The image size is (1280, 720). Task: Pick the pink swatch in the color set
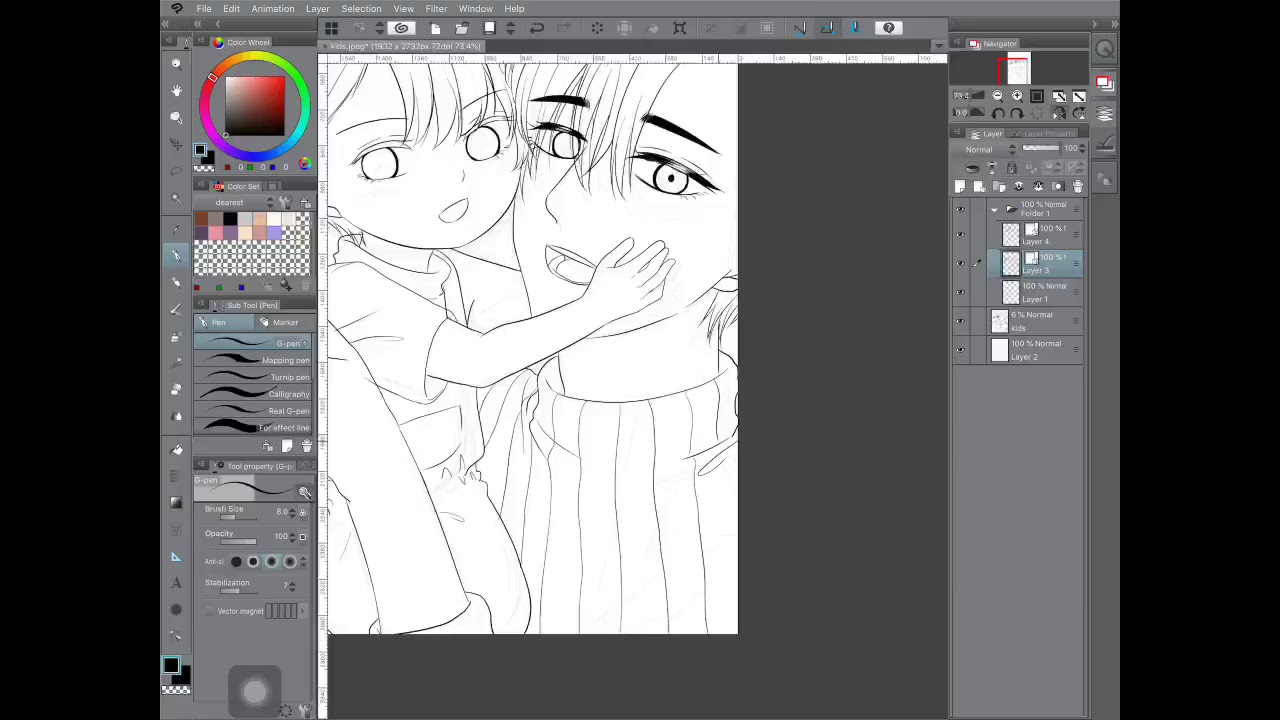click(216, 233)
